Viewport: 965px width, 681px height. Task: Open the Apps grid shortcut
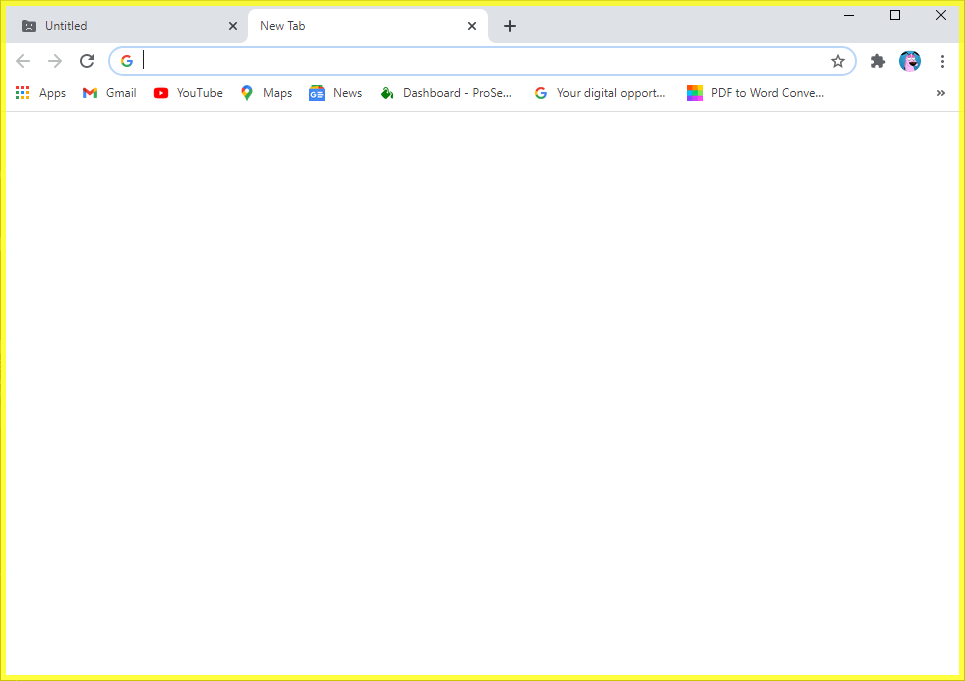(x=22, y=92)
